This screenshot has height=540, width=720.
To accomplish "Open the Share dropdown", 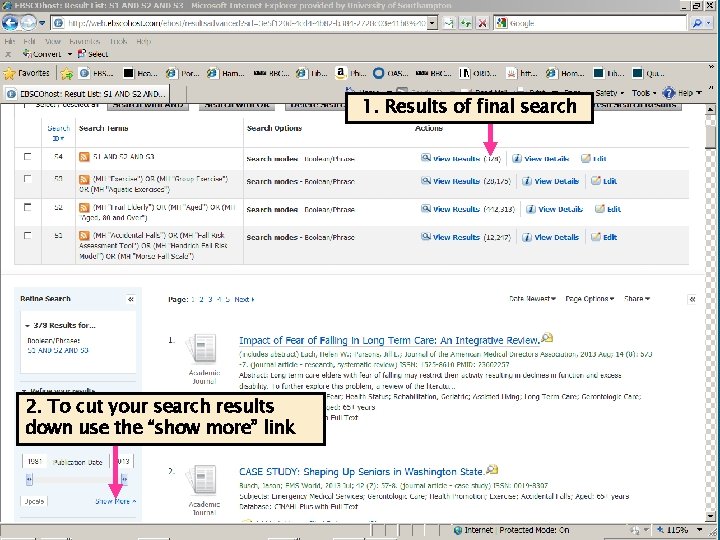I will click(637, 298).
